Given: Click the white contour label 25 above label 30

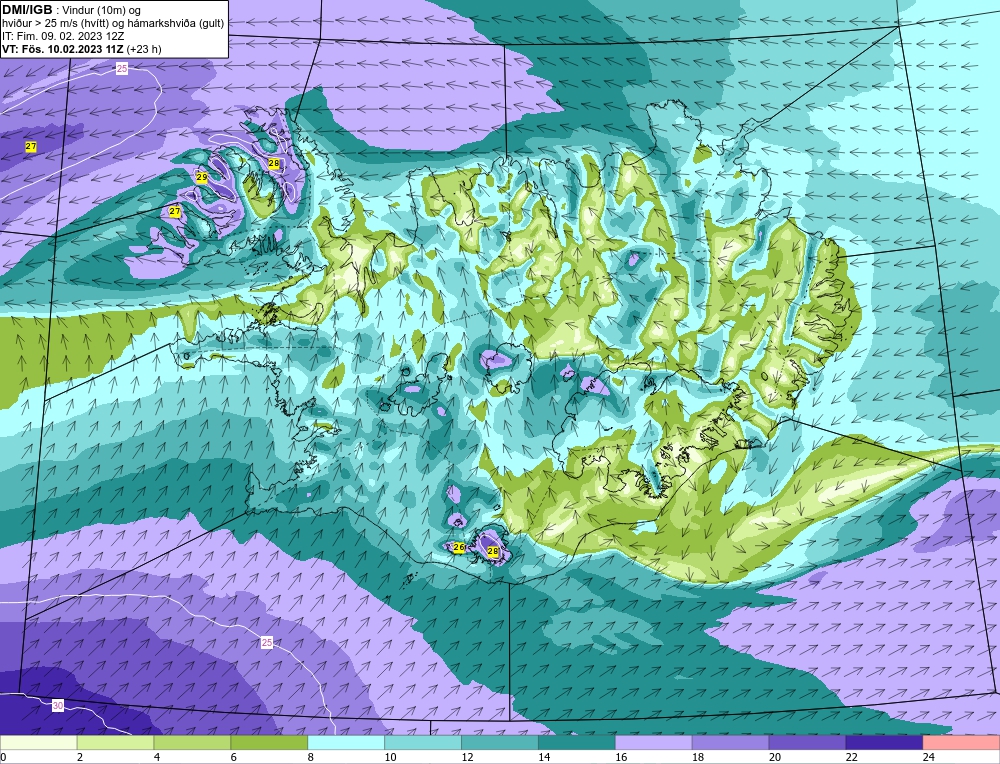Looking at the screenshot, I should click(x=267, y=643).
